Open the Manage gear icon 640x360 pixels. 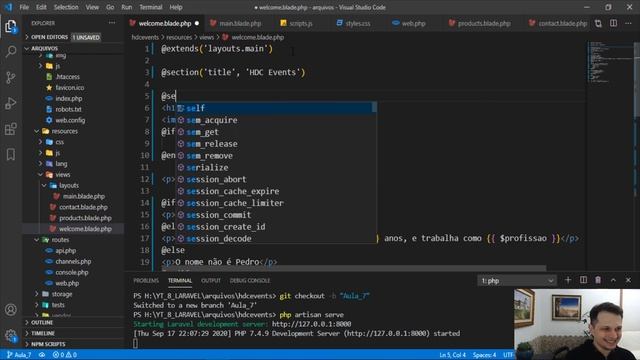(11, 336)
